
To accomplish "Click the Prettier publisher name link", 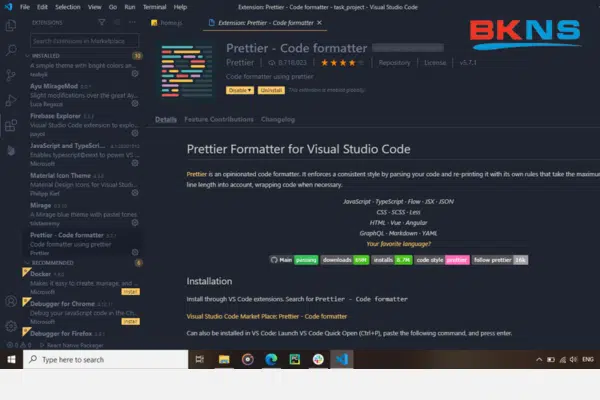I will tap(240, 63).
